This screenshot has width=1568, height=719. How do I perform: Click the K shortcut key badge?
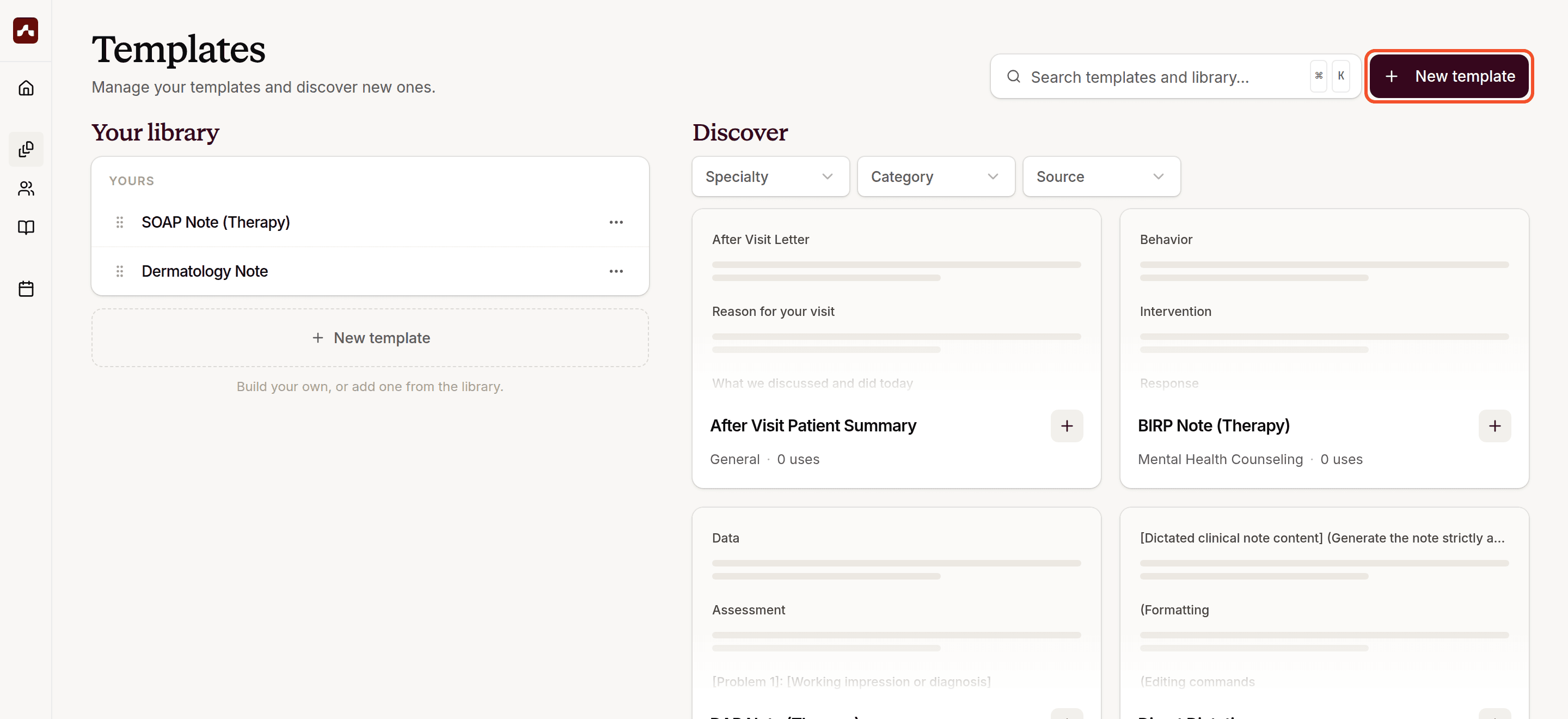tap(1341, 76)
